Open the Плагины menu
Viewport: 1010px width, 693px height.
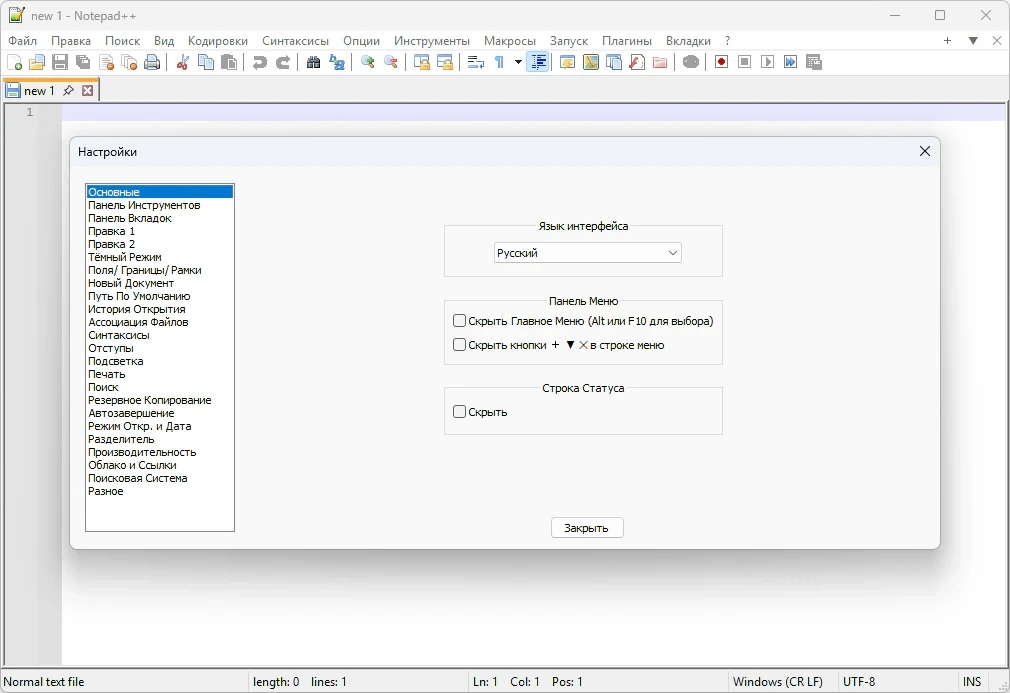(627, 41)
